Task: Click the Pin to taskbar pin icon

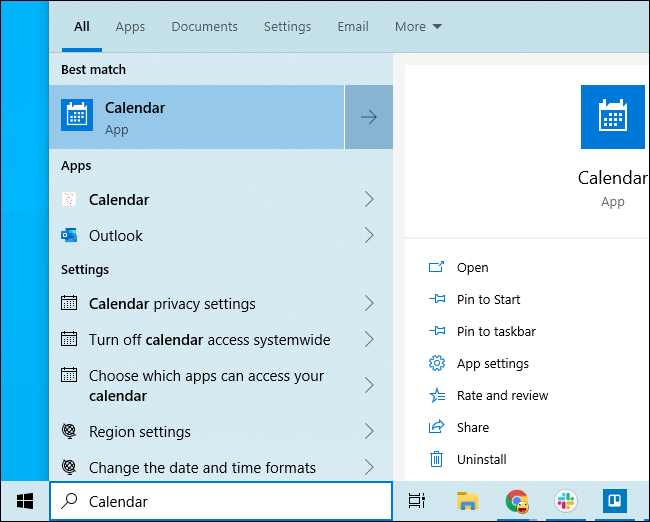Action: pos(437,331)
